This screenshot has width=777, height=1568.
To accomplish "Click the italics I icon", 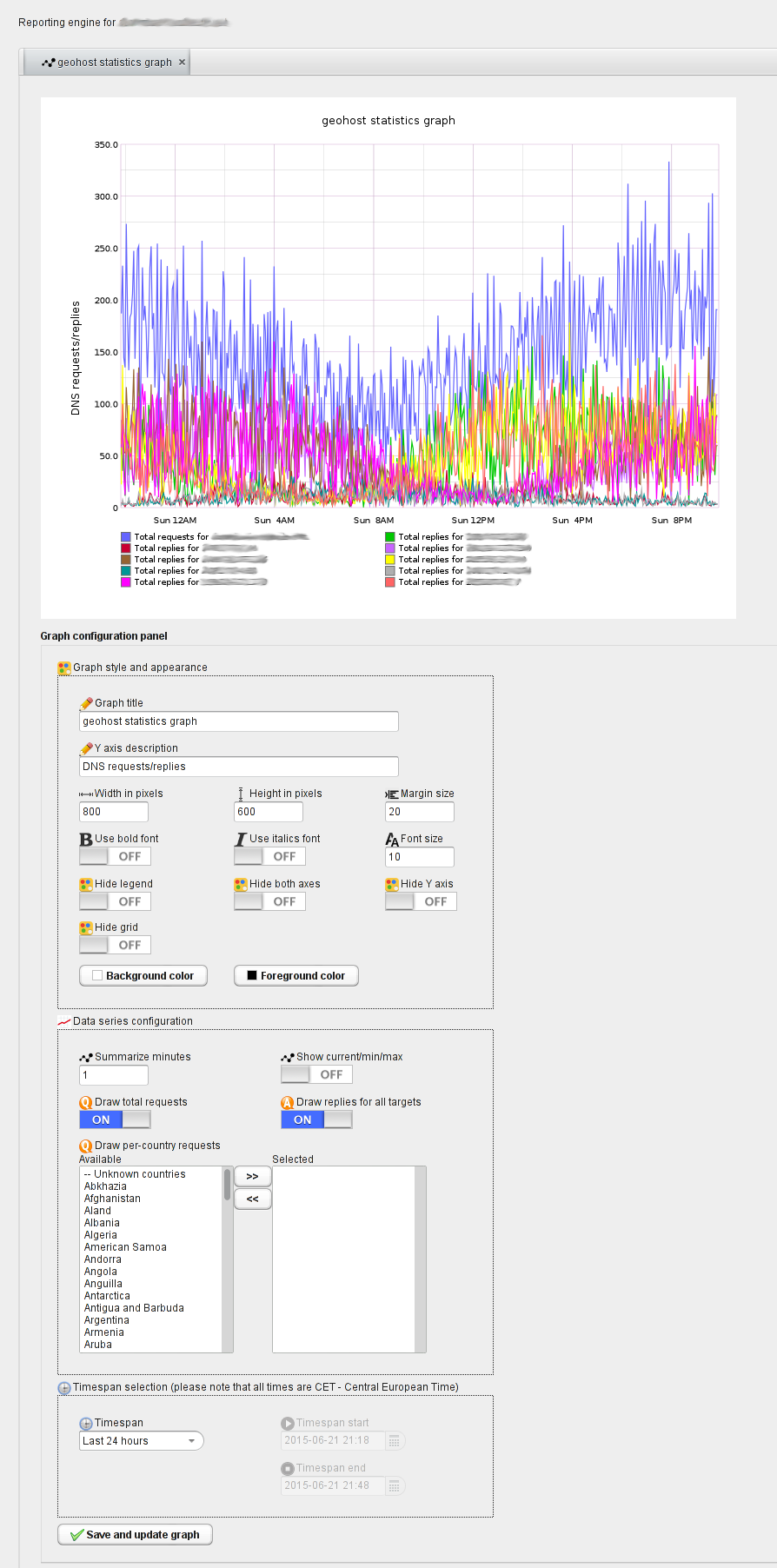I will 241,840.
